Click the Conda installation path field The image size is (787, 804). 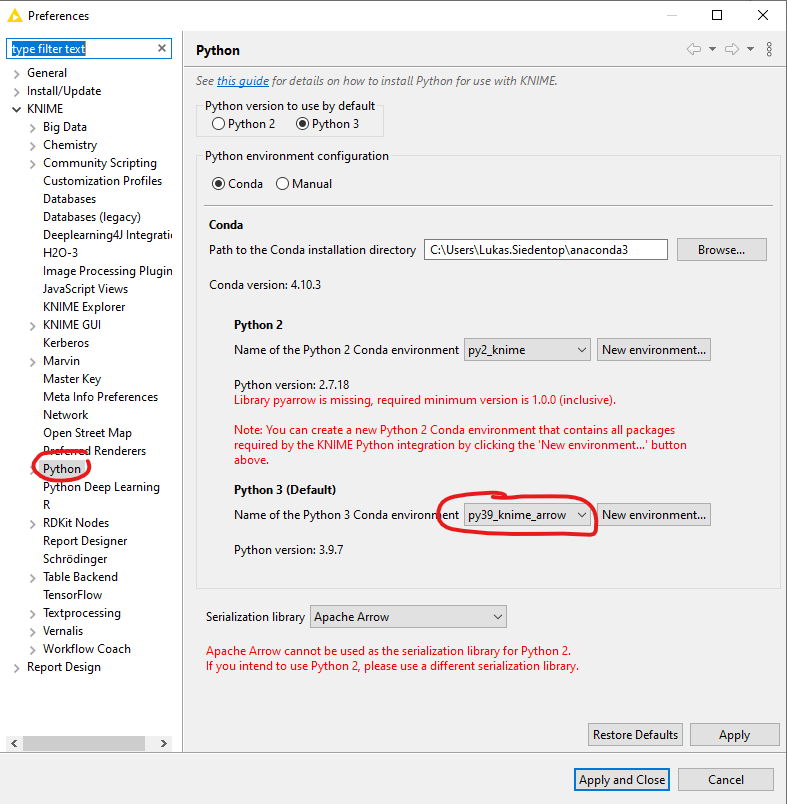click(546, 250)
